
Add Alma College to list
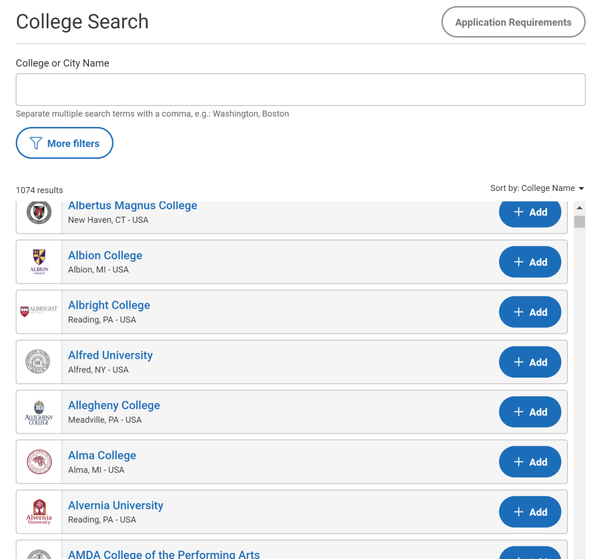[529, 462]
